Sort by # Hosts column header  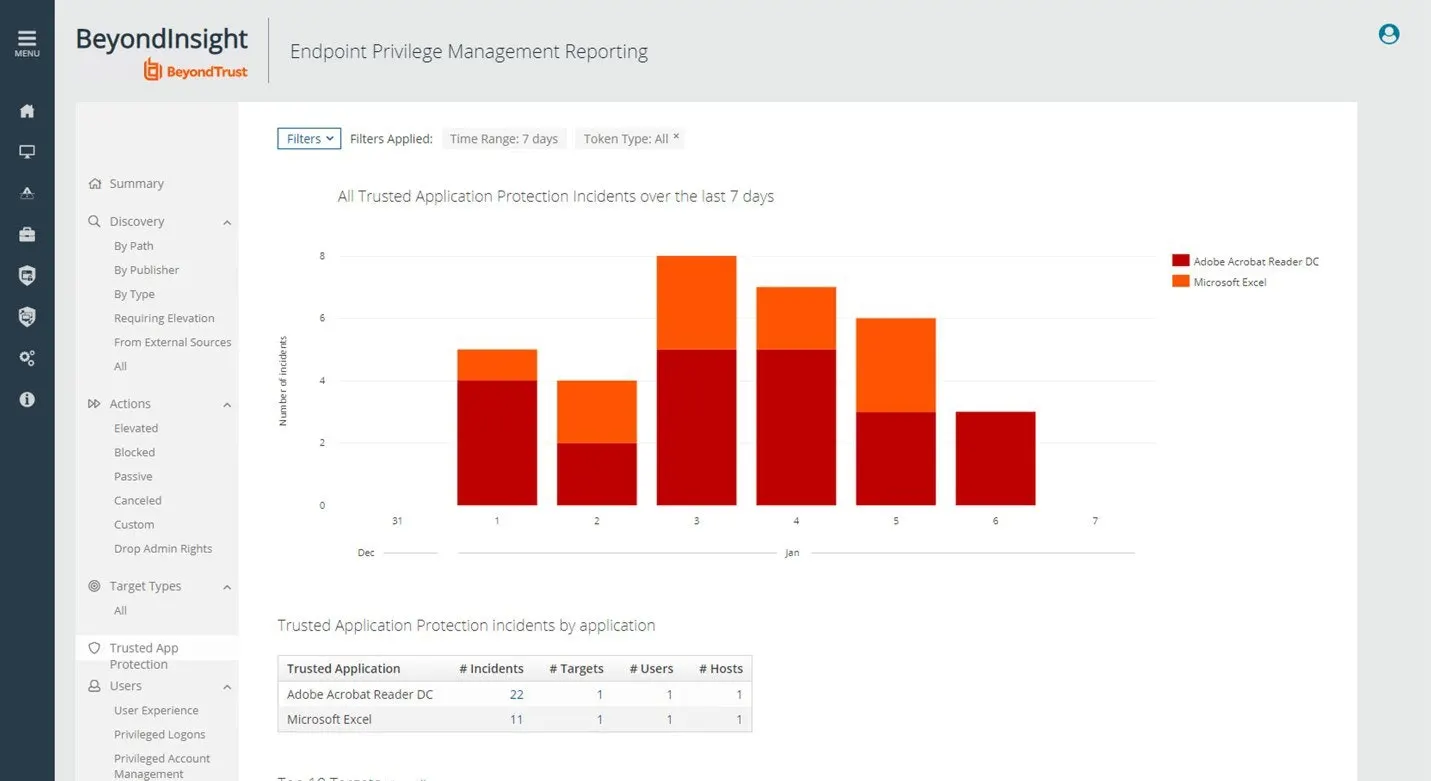click(x=721, y=669)
